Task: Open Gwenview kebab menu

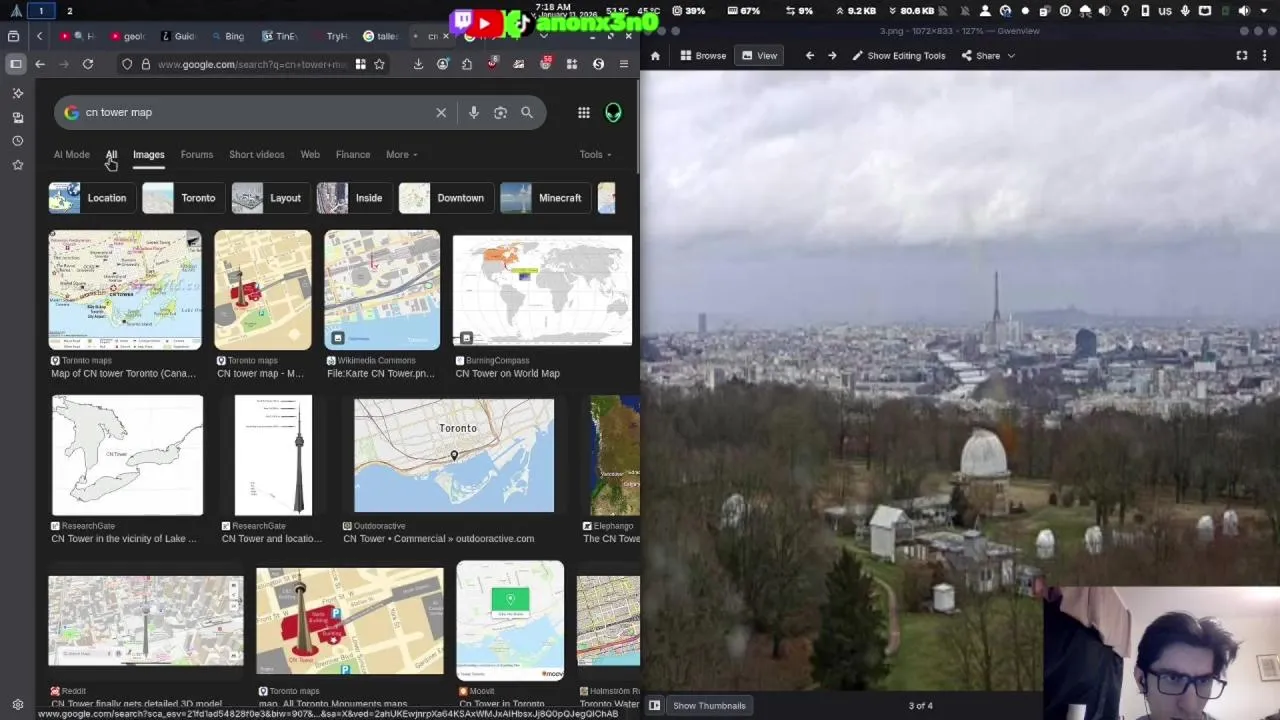Action: [1264, 56]
